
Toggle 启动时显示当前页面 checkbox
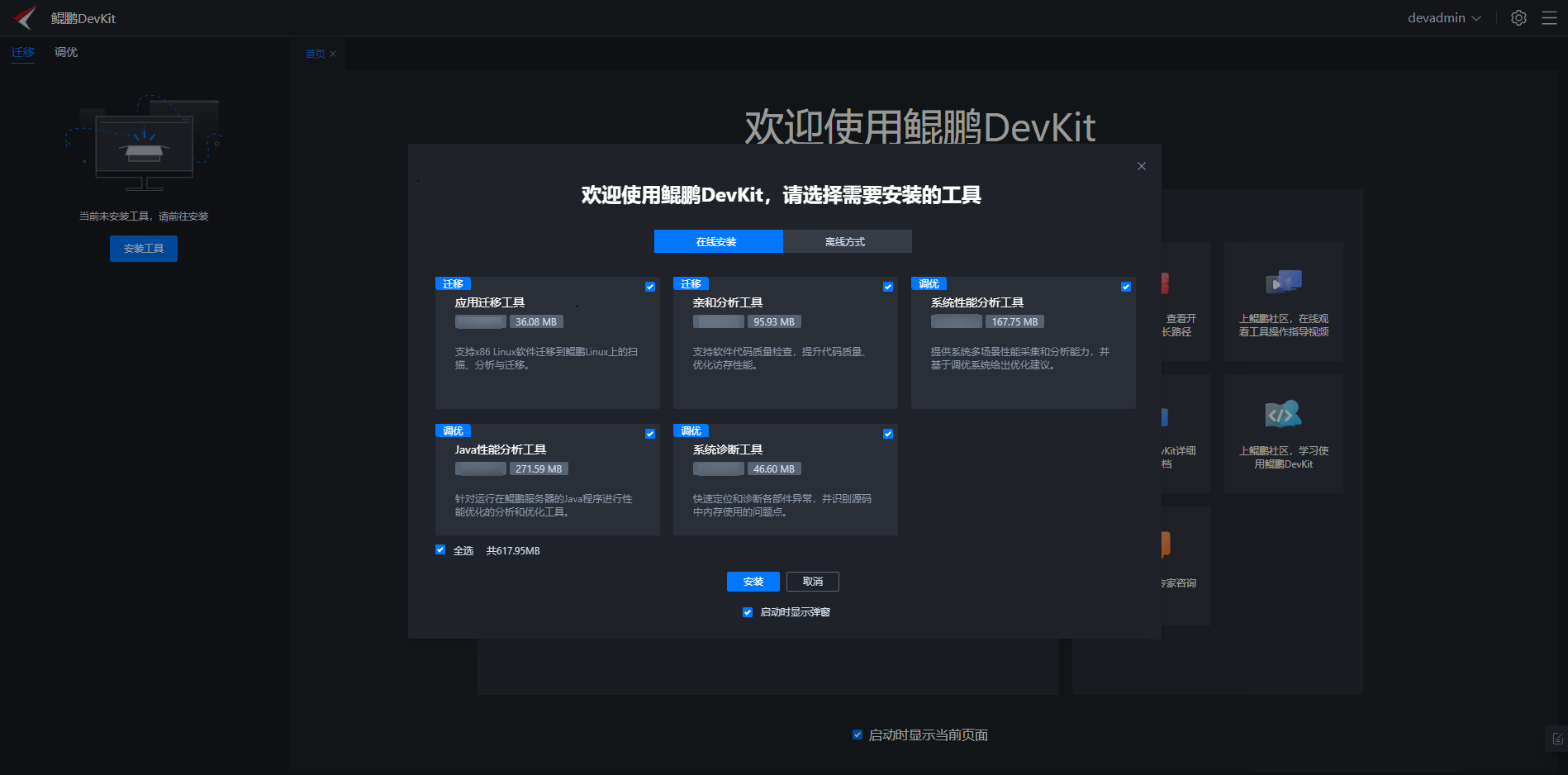(858, 735)
